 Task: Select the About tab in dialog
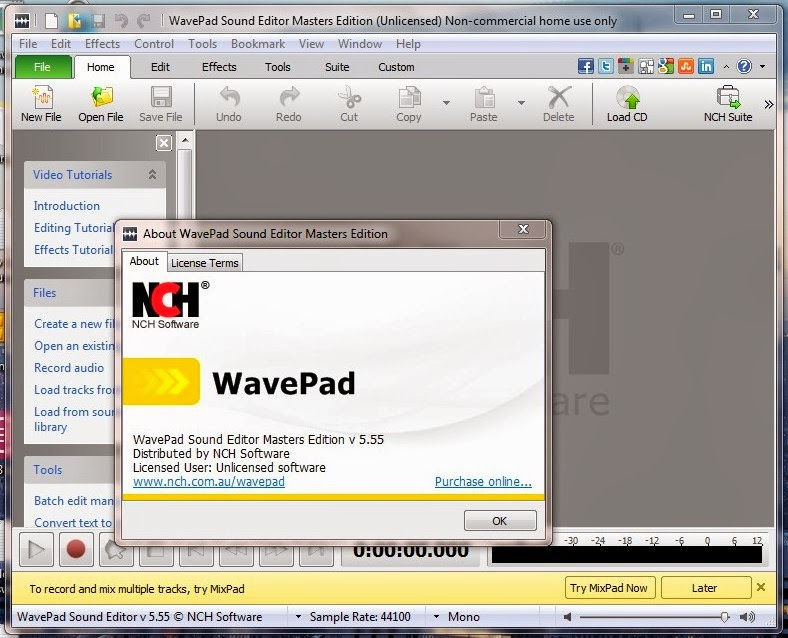pyautogui.click(x=144, y=261)
